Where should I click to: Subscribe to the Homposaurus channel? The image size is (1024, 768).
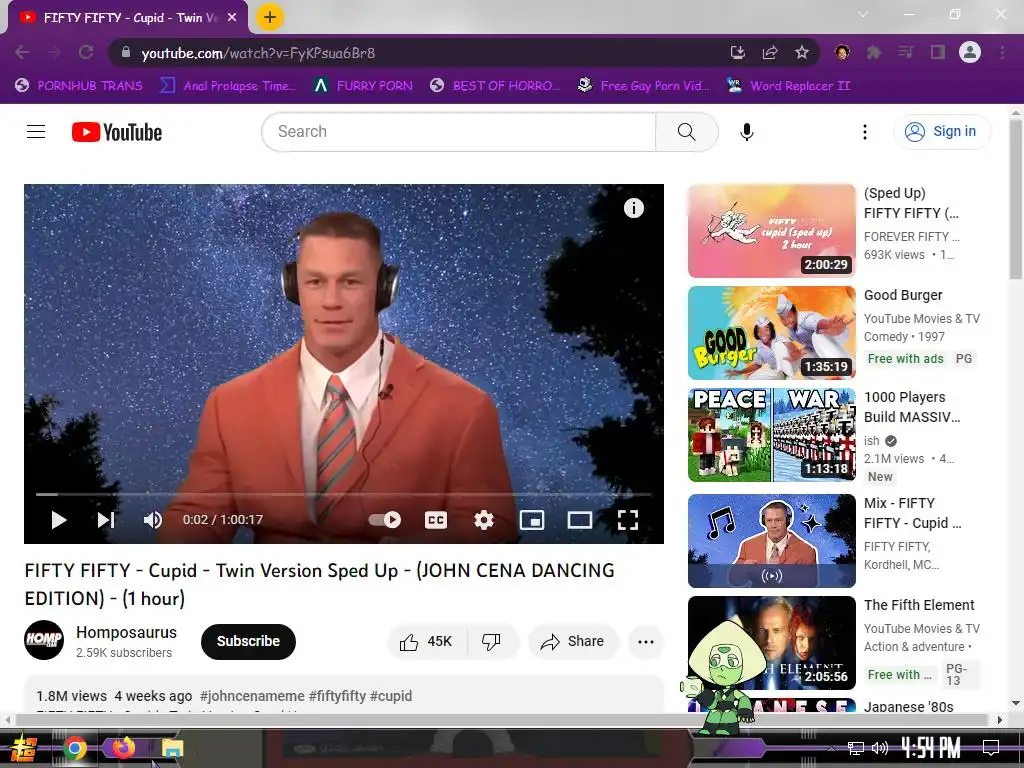248,641
